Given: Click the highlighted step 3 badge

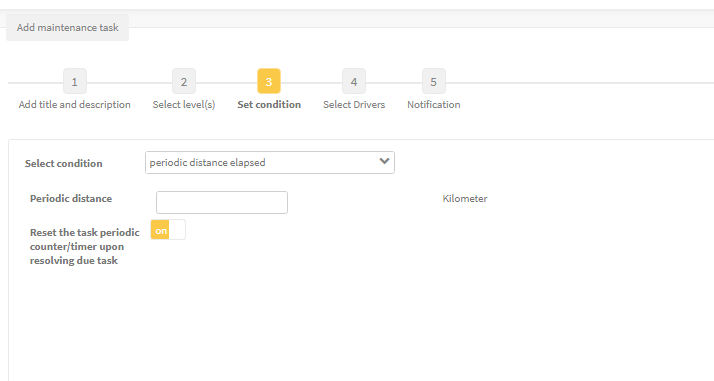Looking at the screenshot, I should 269,81.
